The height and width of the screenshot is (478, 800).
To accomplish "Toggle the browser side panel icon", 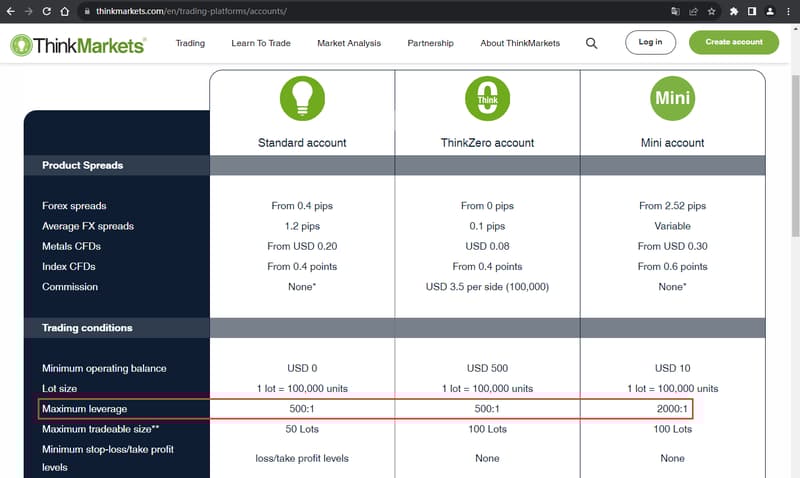I will (752, 11).
